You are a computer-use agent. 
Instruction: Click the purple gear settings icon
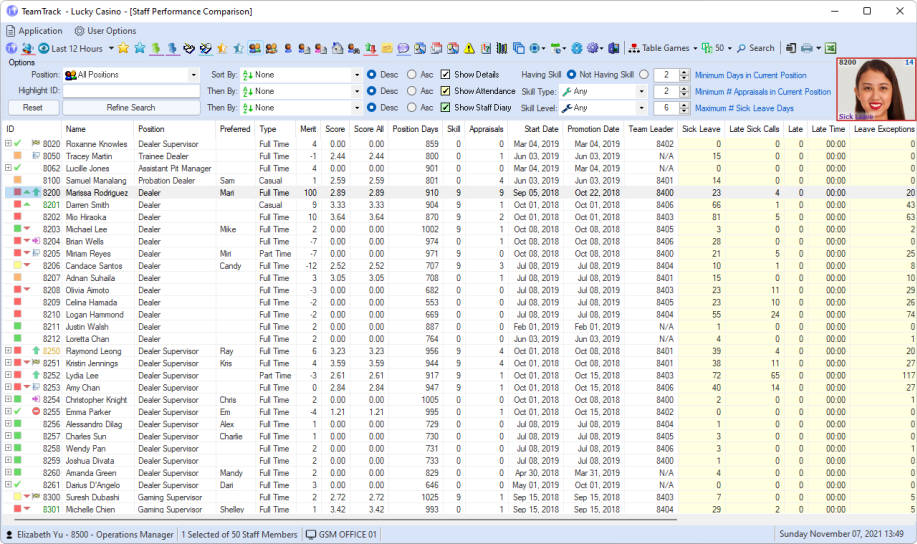tap(593, 48)
